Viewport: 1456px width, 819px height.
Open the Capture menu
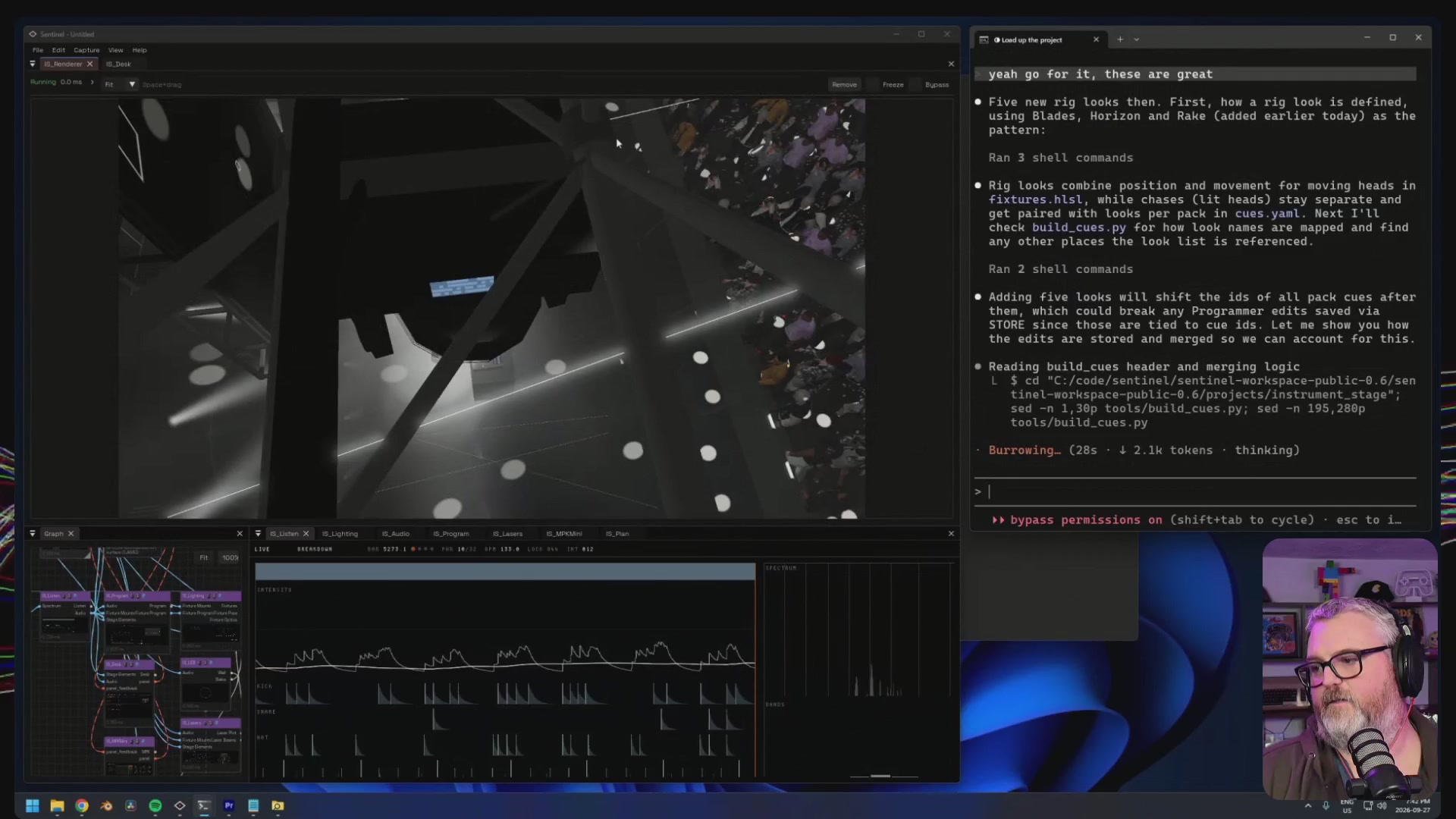pyautogui.click(x=86, y=50)
